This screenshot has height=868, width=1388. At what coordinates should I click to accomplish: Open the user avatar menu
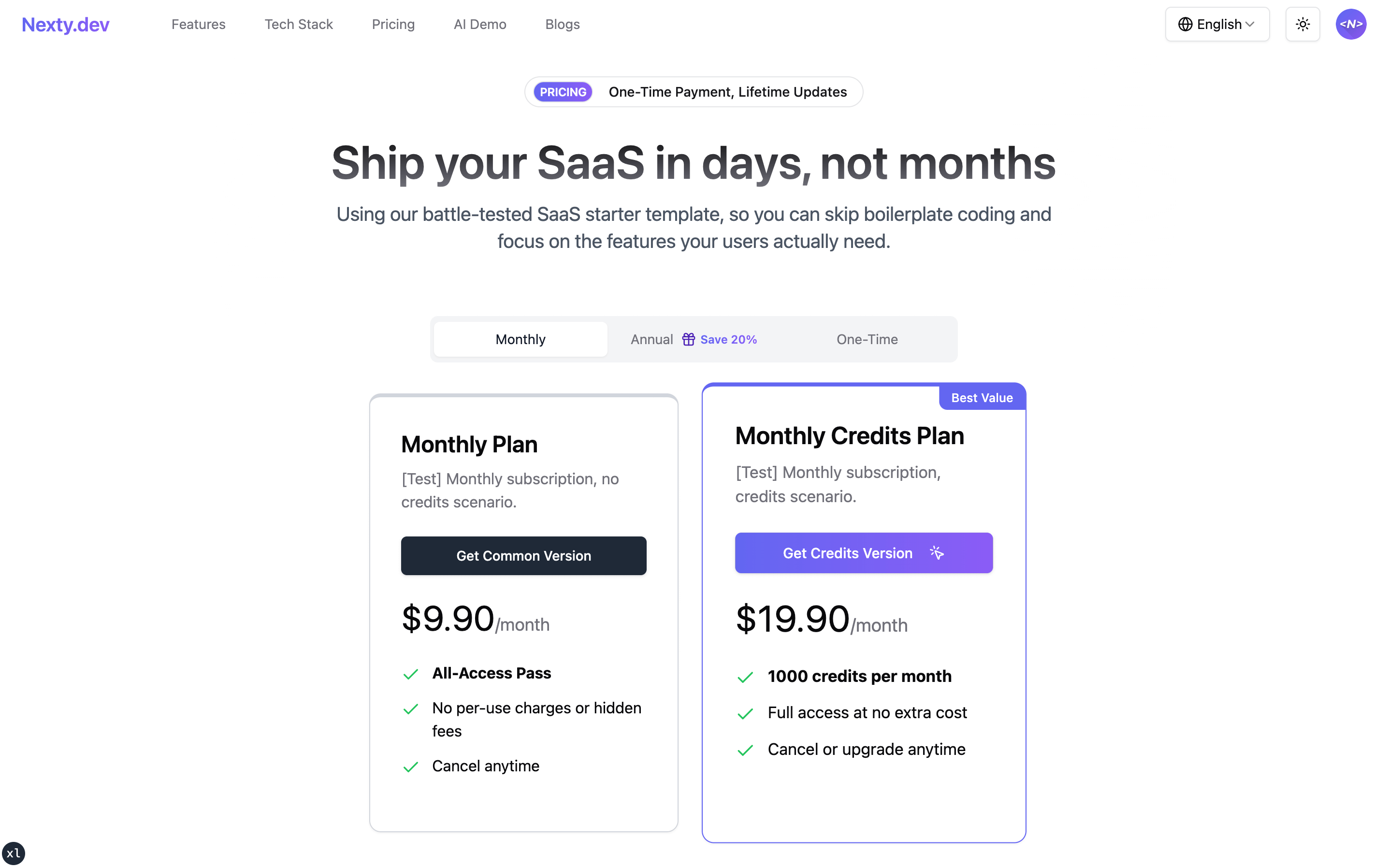1351,24
